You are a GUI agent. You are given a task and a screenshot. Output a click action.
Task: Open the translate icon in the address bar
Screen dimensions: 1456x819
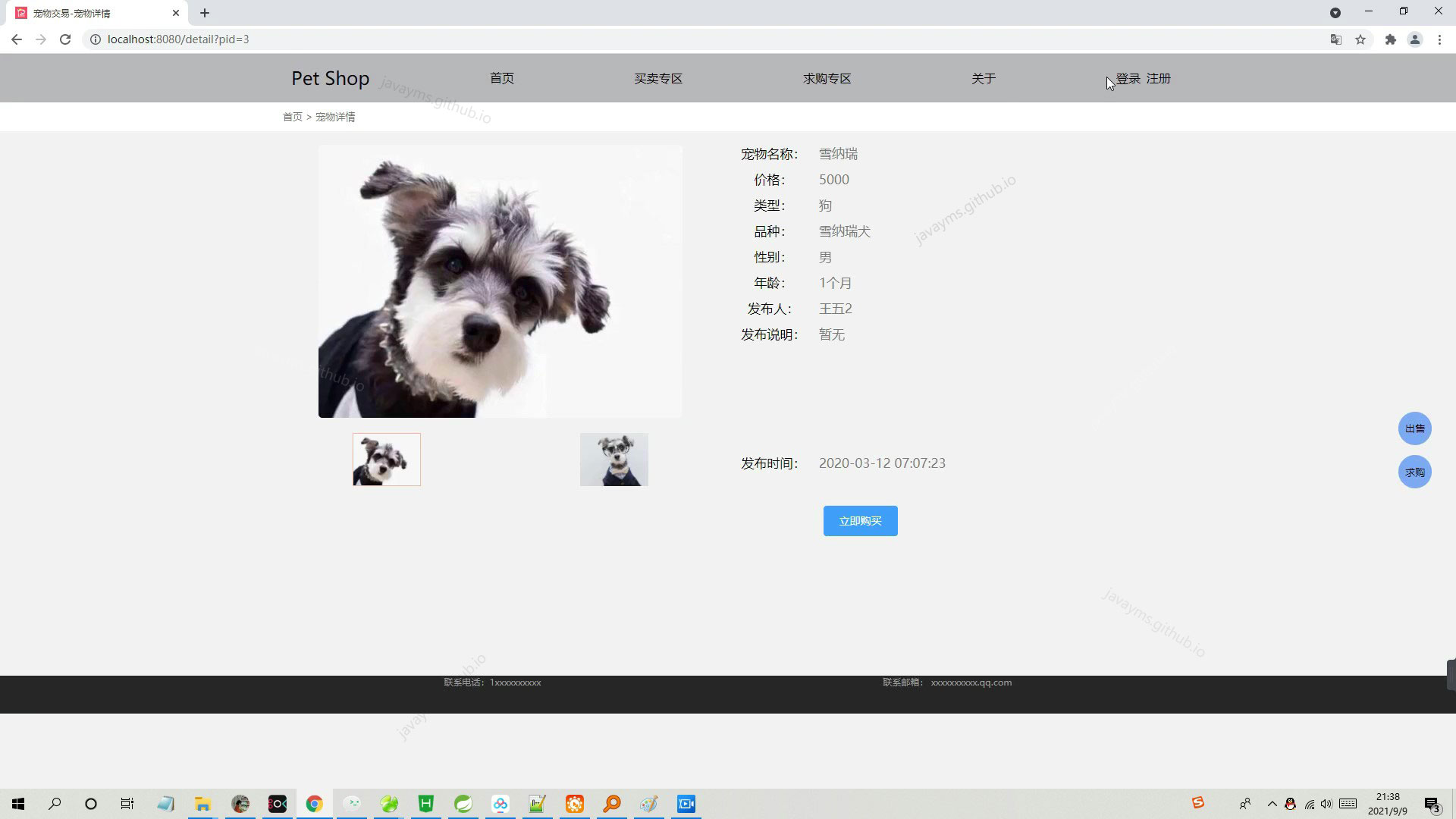pos(1335,39)
